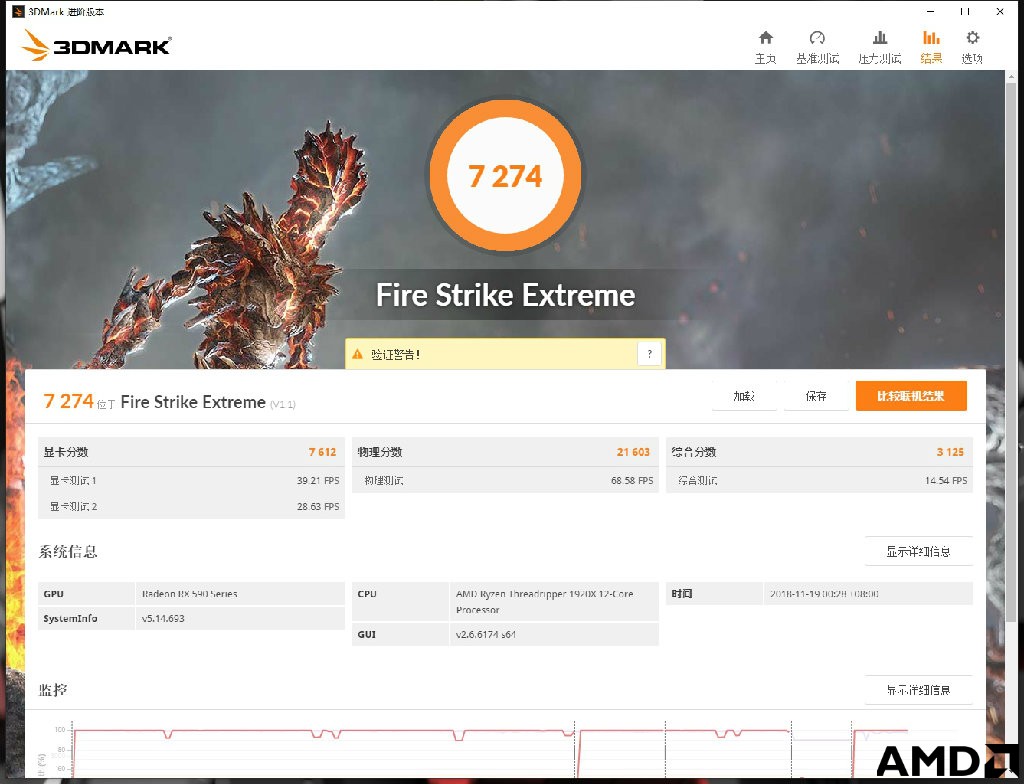Screen dimensions: 1024x784
Task: Click the yellow warning triangle icon
Action: click(x=357, y=354)
